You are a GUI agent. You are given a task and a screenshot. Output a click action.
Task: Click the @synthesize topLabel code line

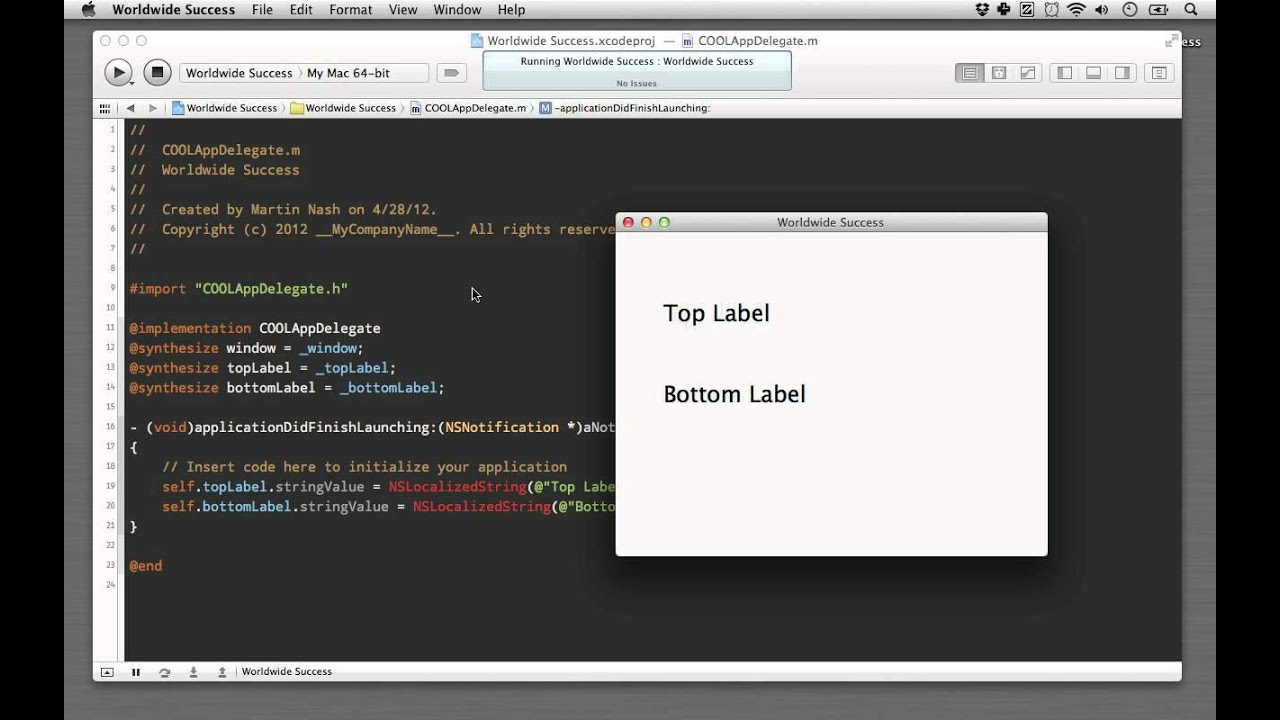point(262,368)
